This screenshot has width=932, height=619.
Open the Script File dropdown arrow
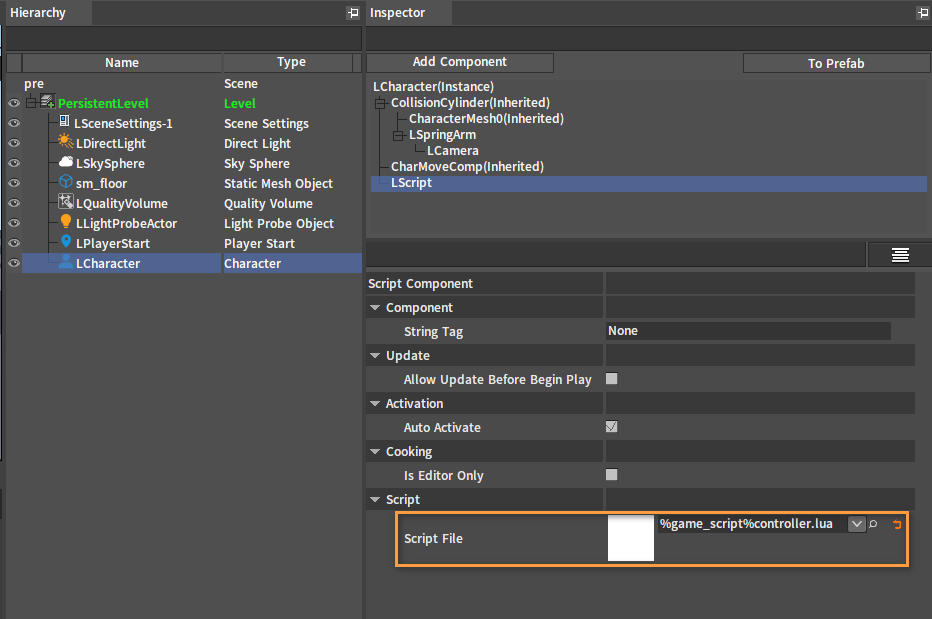tap(856, 524)
